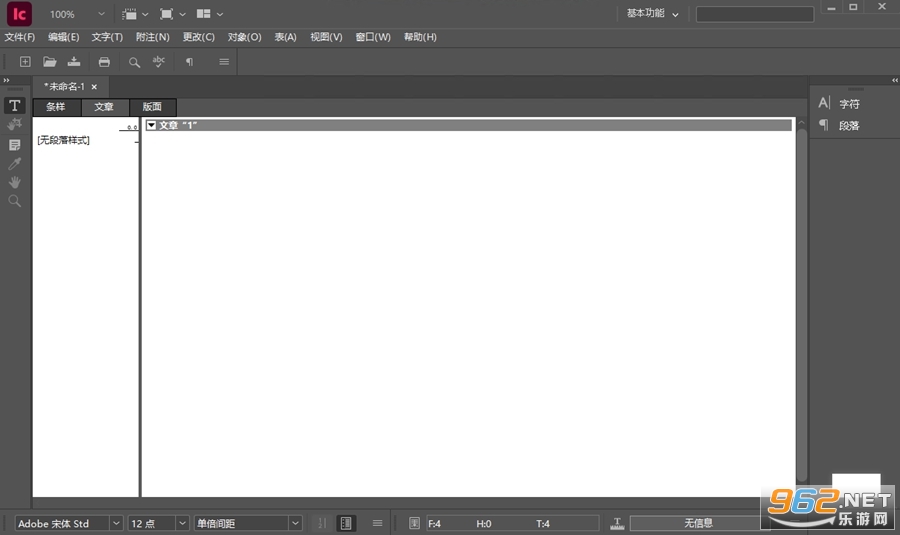Click the search field in title bar
This screenshot has height=535, width=900.
coord(755,14)
